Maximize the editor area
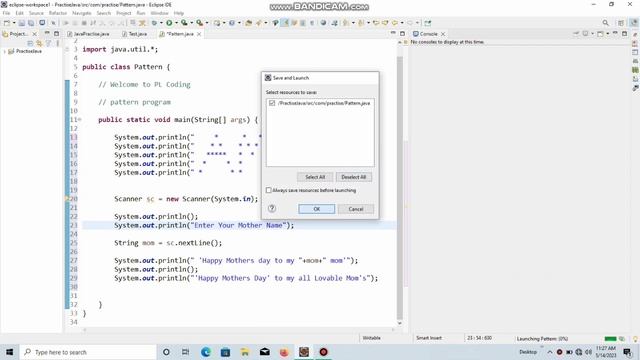640x360 pixels. (402, 33)
